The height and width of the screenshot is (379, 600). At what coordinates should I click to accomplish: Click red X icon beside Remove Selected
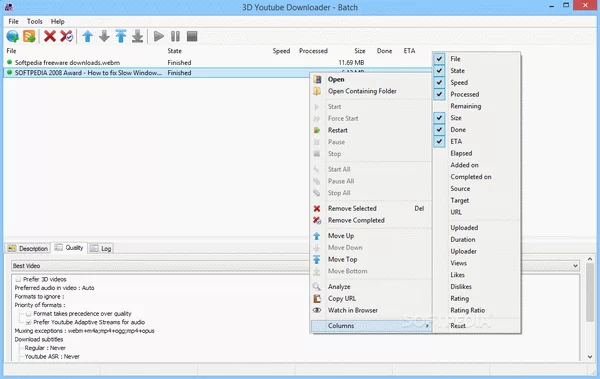317,209
